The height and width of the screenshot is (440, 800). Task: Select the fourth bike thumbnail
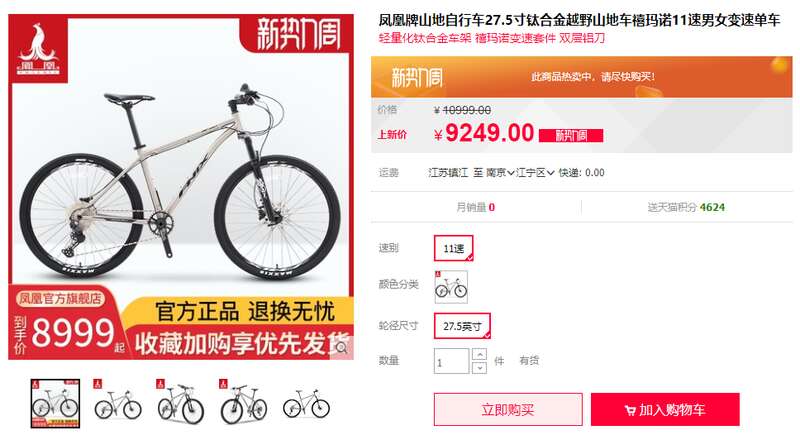coord(243,403)
